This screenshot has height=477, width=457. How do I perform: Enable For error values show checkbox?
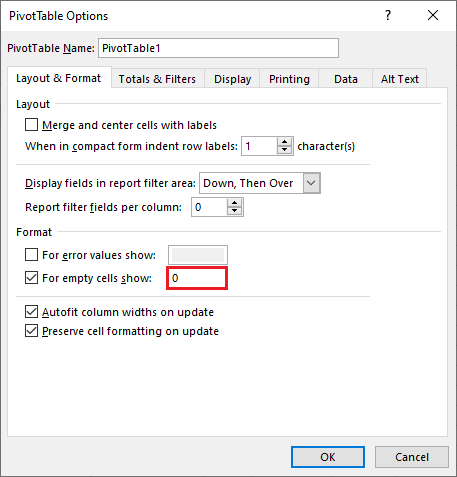31,255
